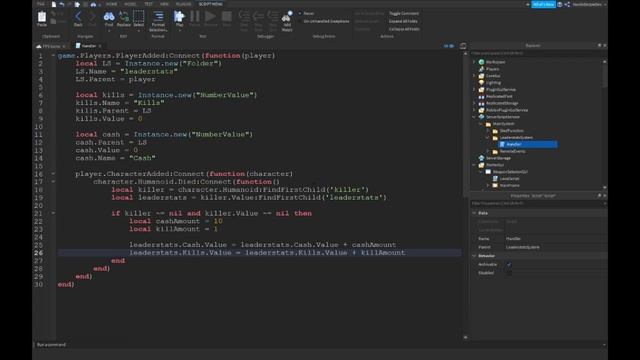The image size is (640, 360).
Task: Open the VIEW ribbon tab
Action: pos(164,4)
